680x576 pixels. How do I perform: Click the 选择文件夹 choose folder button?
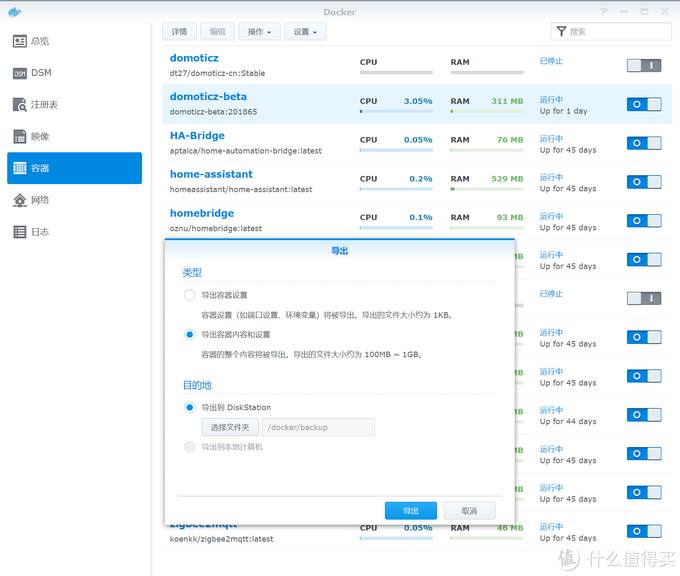click(x=230, y=427)
